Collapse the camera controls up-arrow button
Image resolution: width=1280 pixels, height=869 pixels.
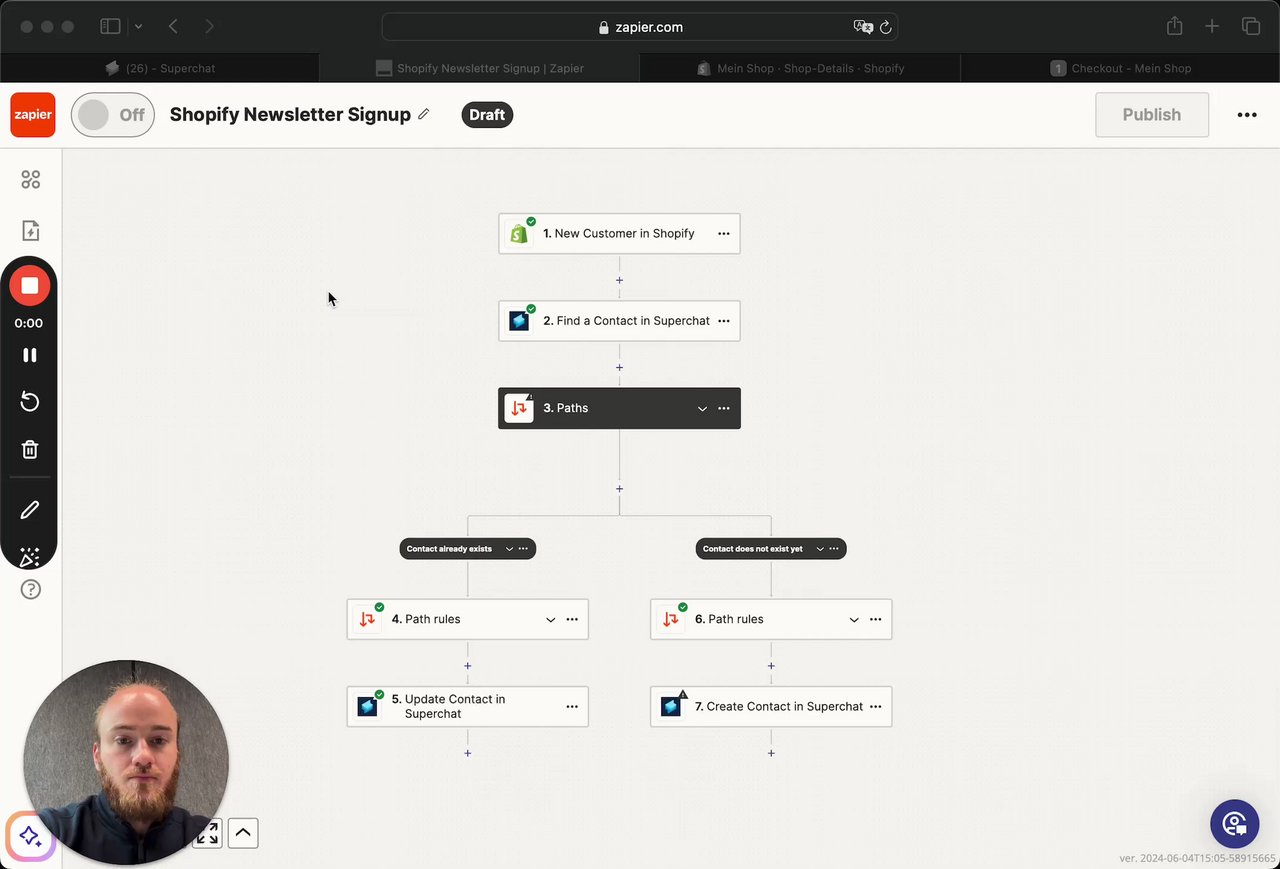point(243,833)
